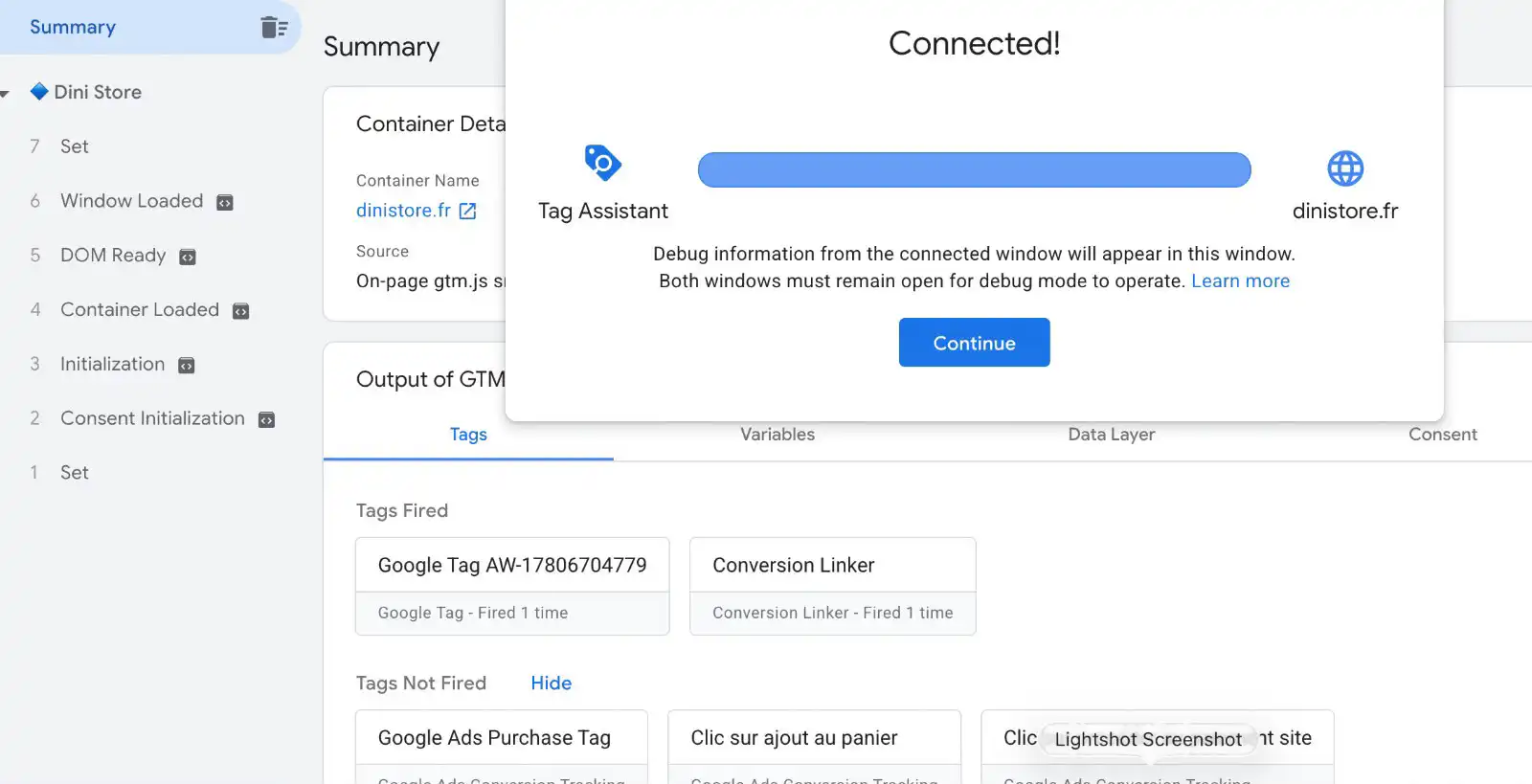The width and height of the screenshot is (1532, 784).
Task: Click the globe icon above dinistore.fr
Action: 1345,168
